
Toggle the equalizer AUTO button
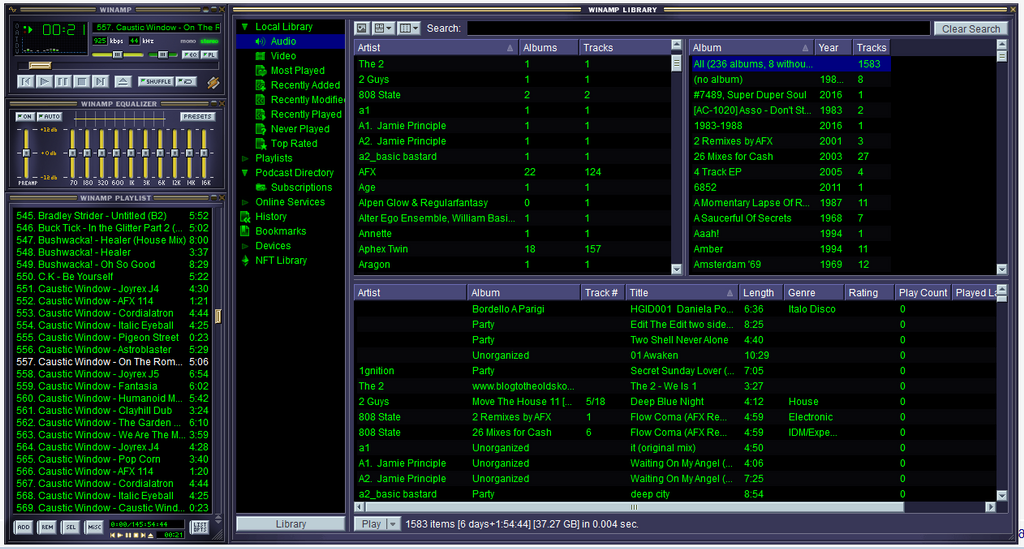point(49,117)
